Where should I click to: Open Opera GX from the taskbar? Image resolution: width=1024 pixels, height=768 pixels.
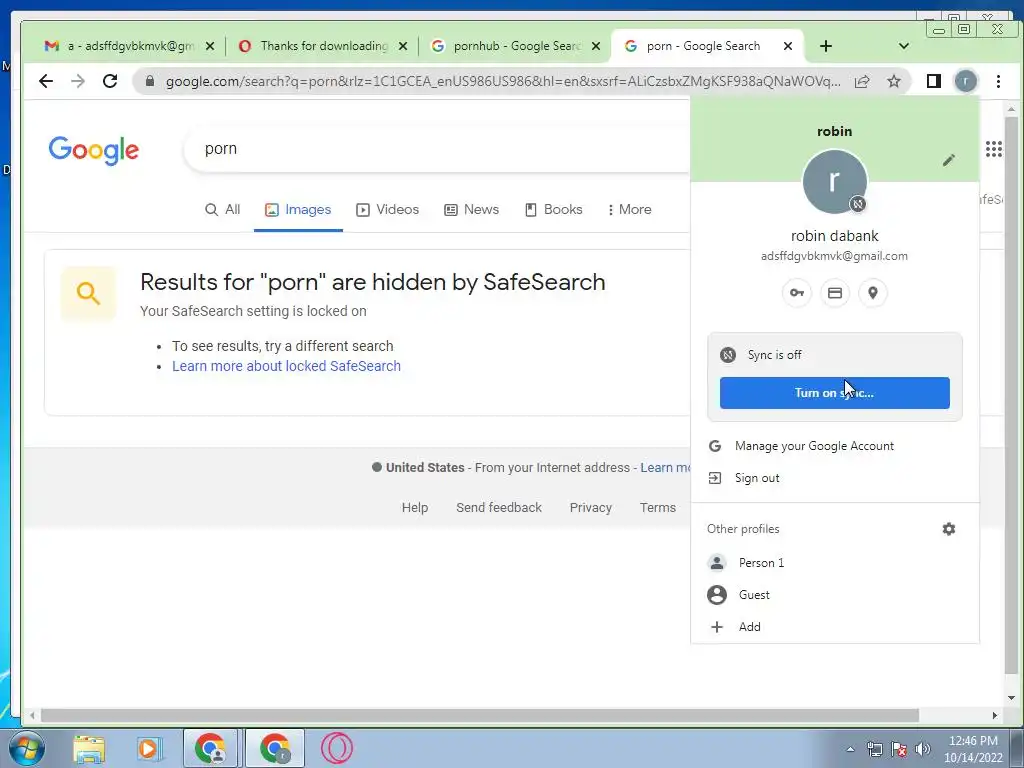click(337, 748)
